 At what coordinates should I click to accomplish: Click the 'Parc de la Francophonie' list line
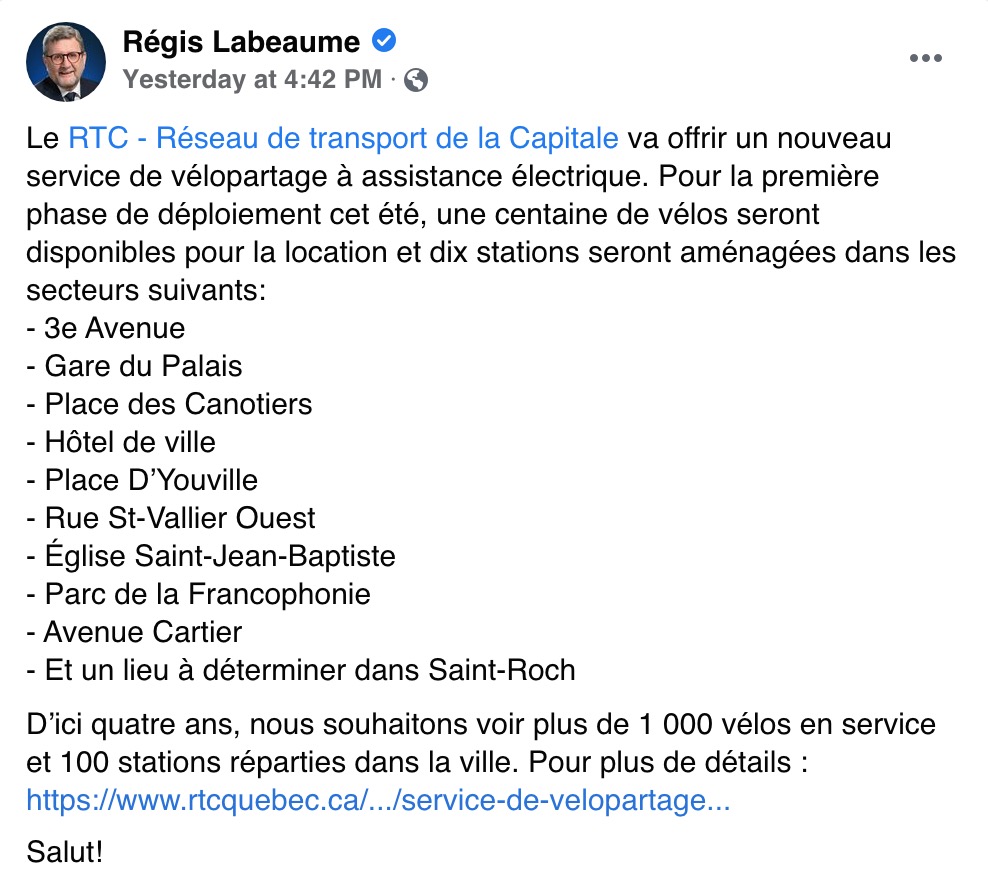(x=198, y=594)
